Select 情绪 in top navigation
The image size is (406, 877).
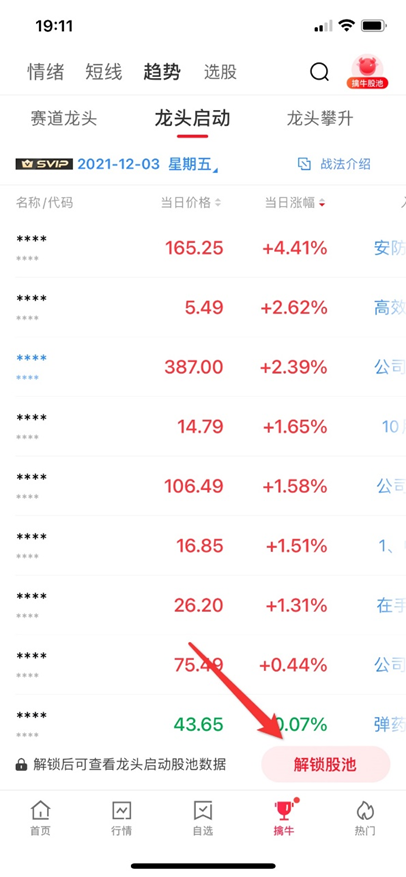click(x=46, y=72)
